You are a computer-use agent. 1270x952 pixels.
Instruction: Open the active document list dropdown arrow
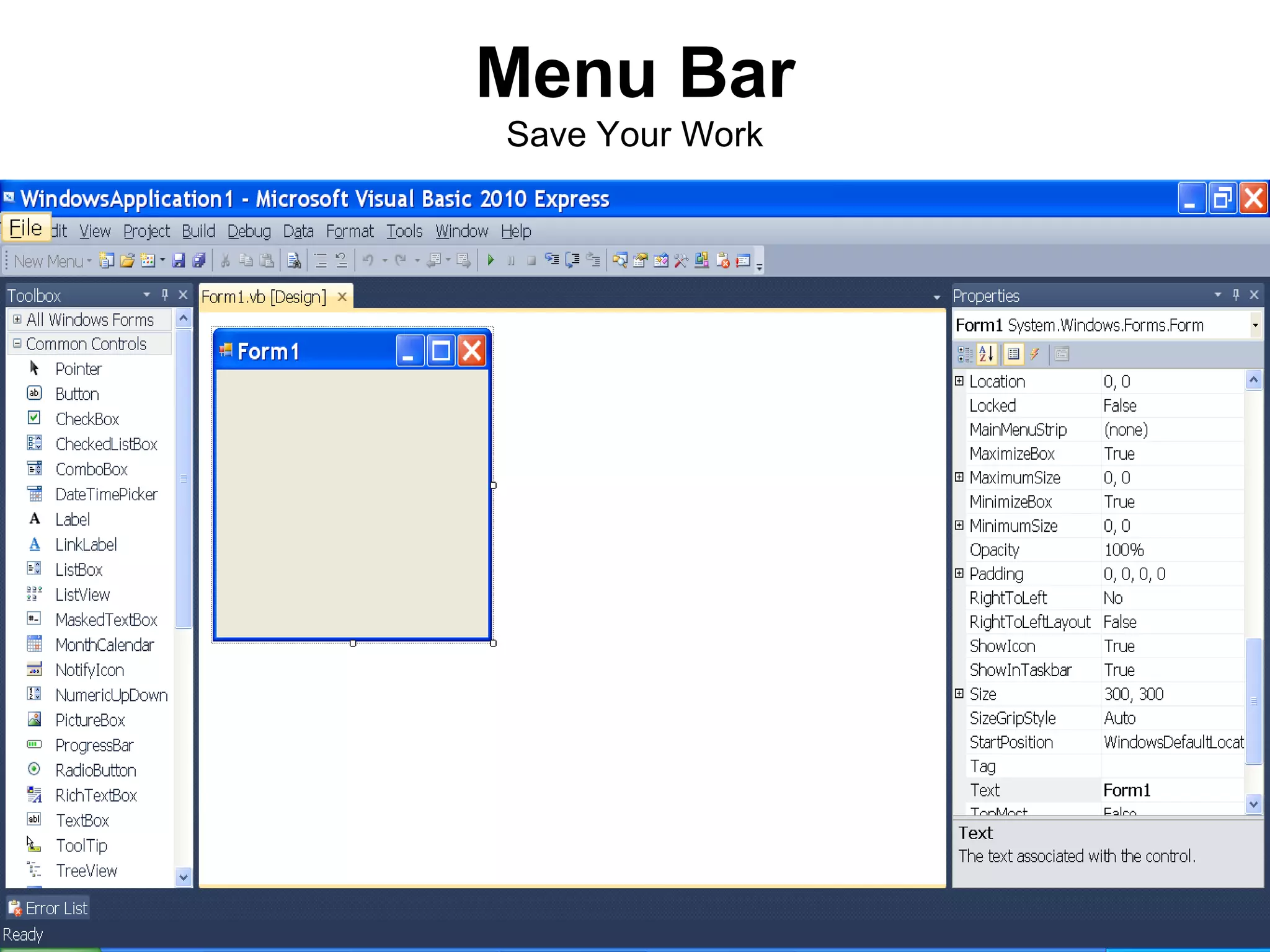tap(936, 298)
